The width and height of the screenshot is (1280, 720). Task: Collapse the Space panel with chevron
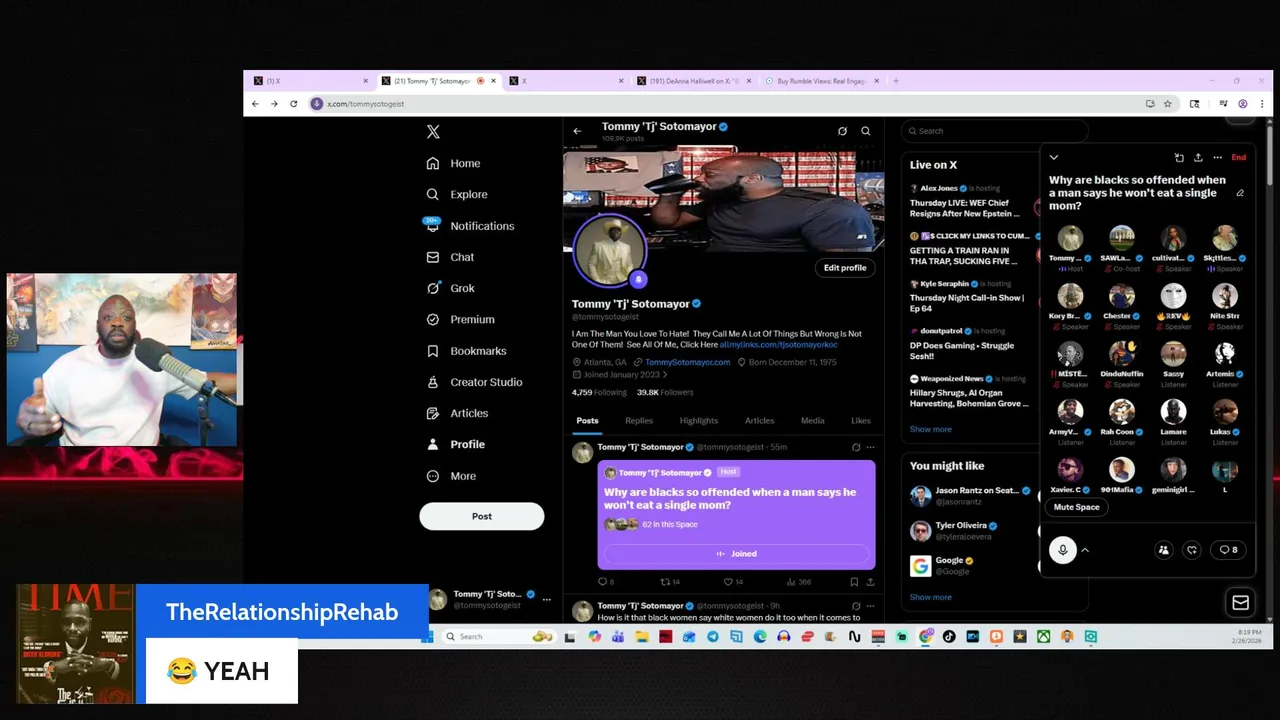[1053, 157]
